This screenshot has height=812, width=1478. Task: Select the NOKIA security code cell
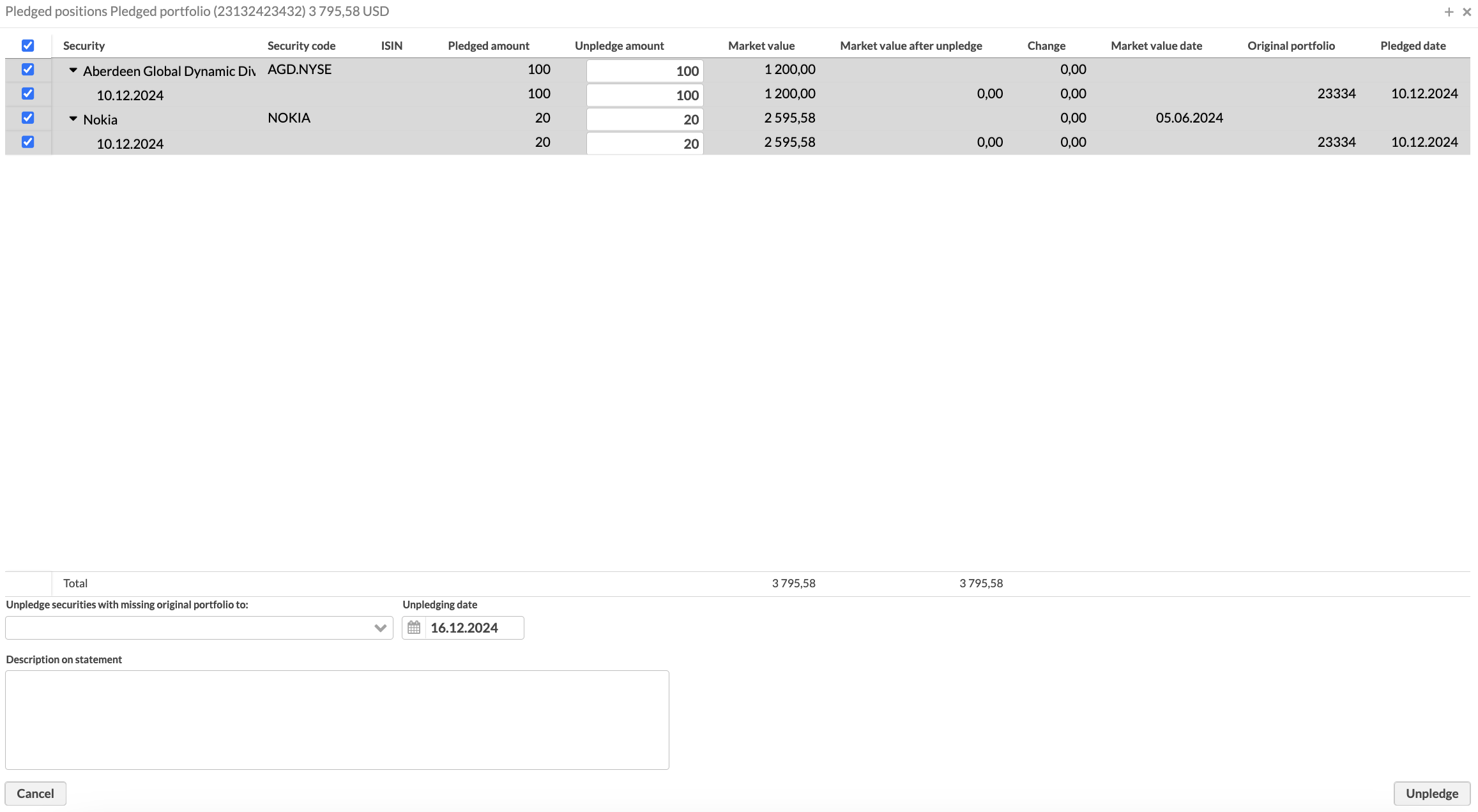click(289, 118)
